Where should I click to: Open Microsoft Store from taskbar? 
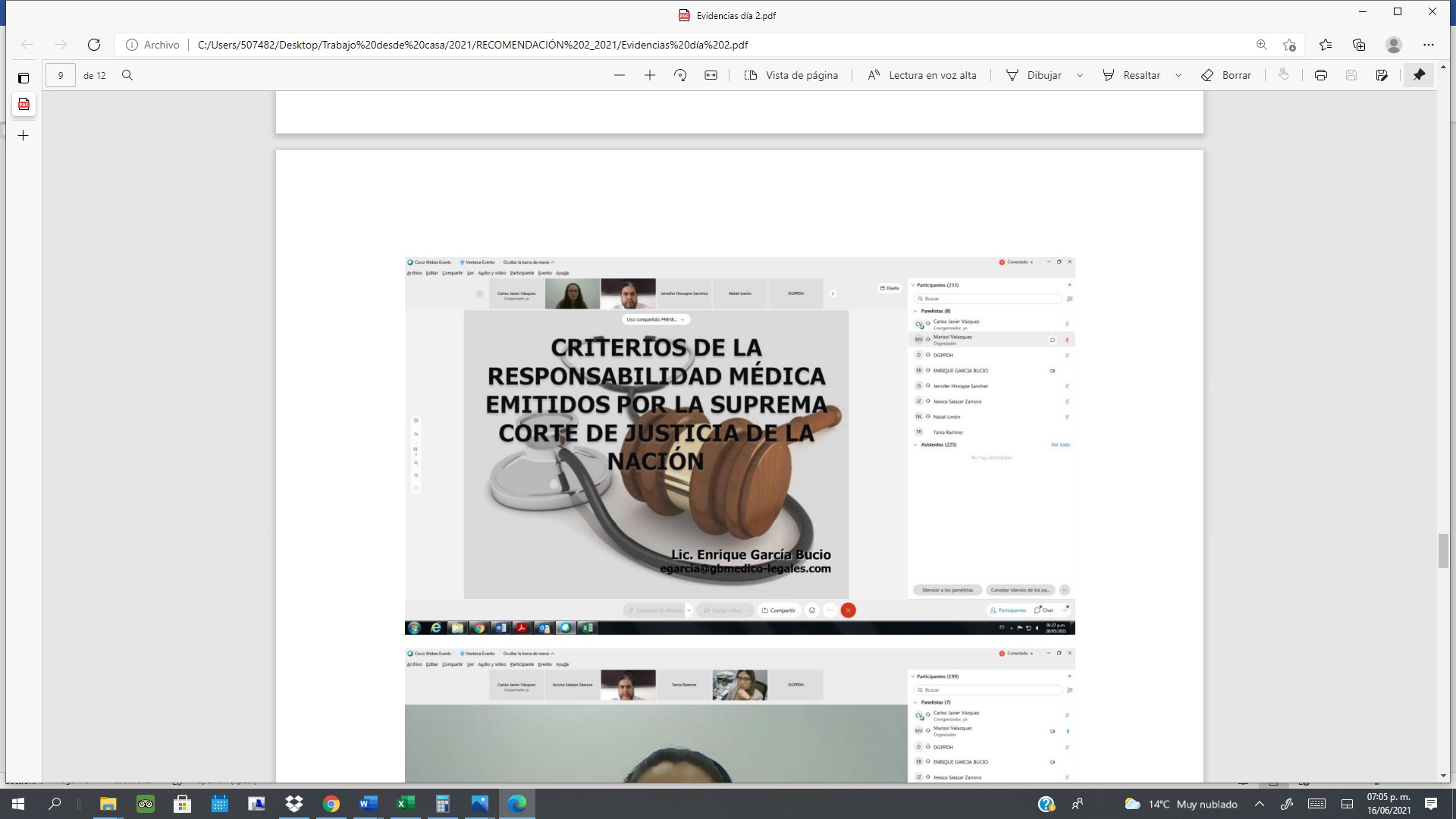[x=182, y=804]
